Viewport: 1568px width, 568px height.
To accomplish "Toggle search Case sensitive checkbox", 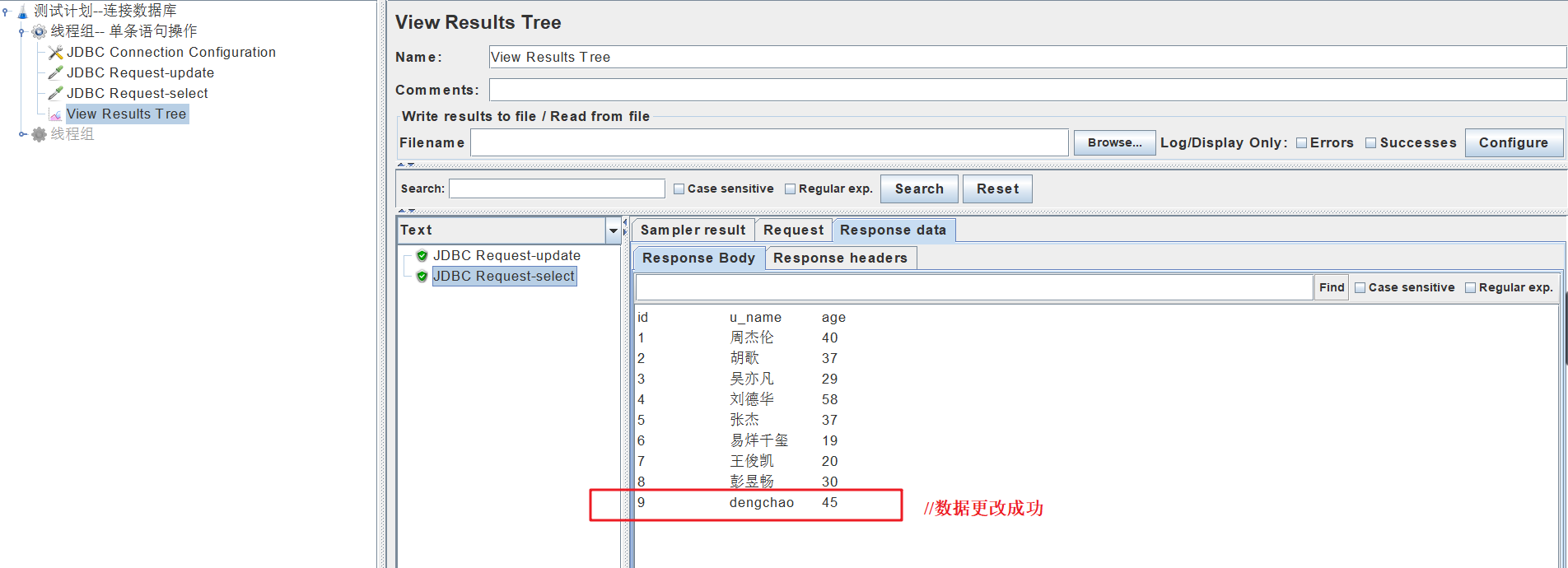I will tap(679, 189).
